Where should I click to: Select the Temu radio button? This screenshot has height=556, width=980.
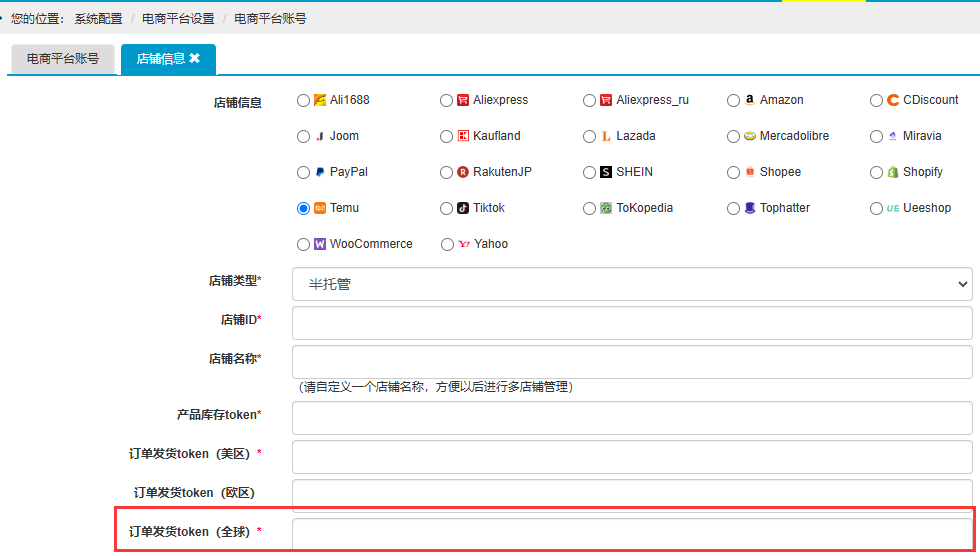tap(303, 209)
